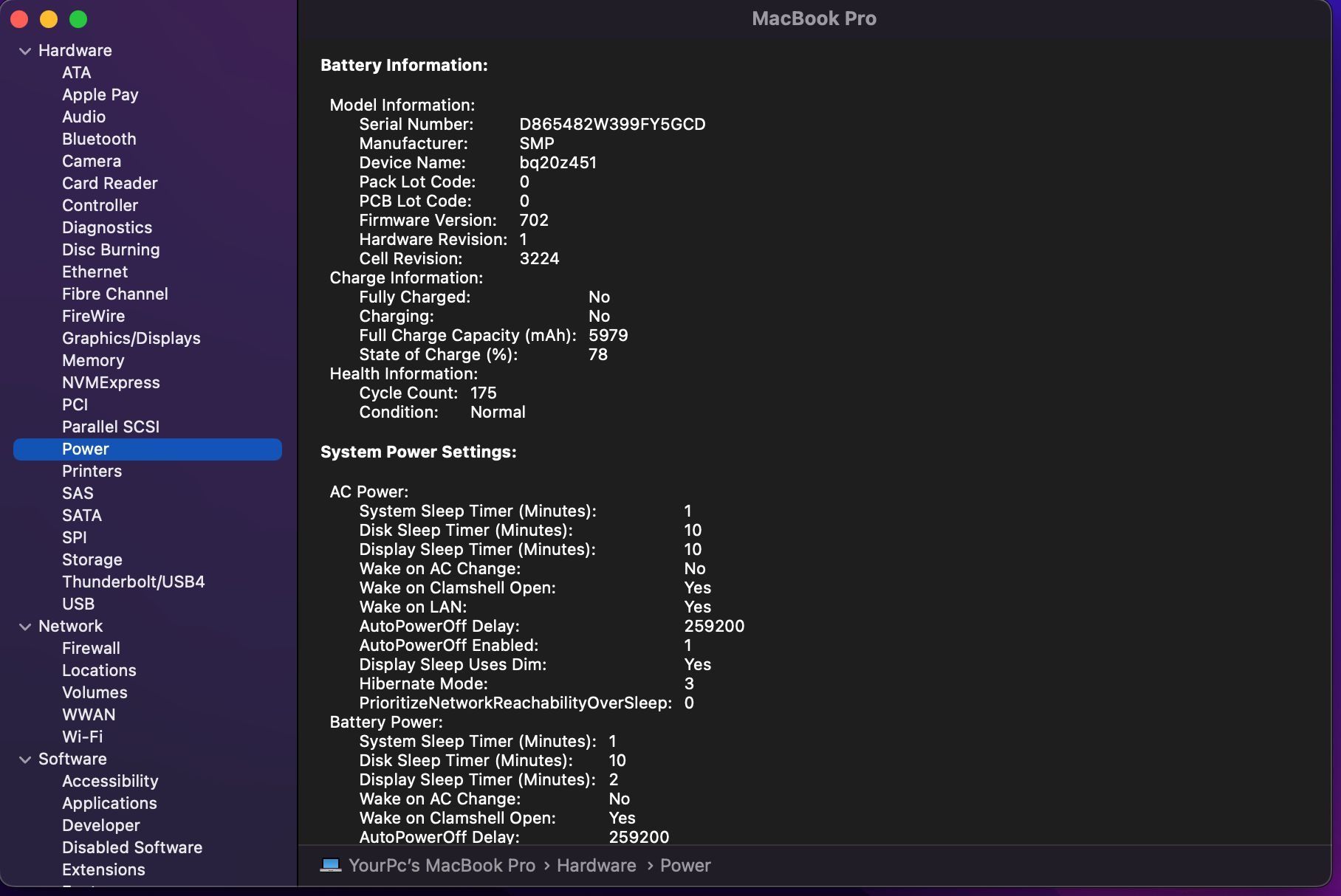Click the Battery Information heading
The height and width of the screenshot is (896, 1341).
[x=404, y=65]
